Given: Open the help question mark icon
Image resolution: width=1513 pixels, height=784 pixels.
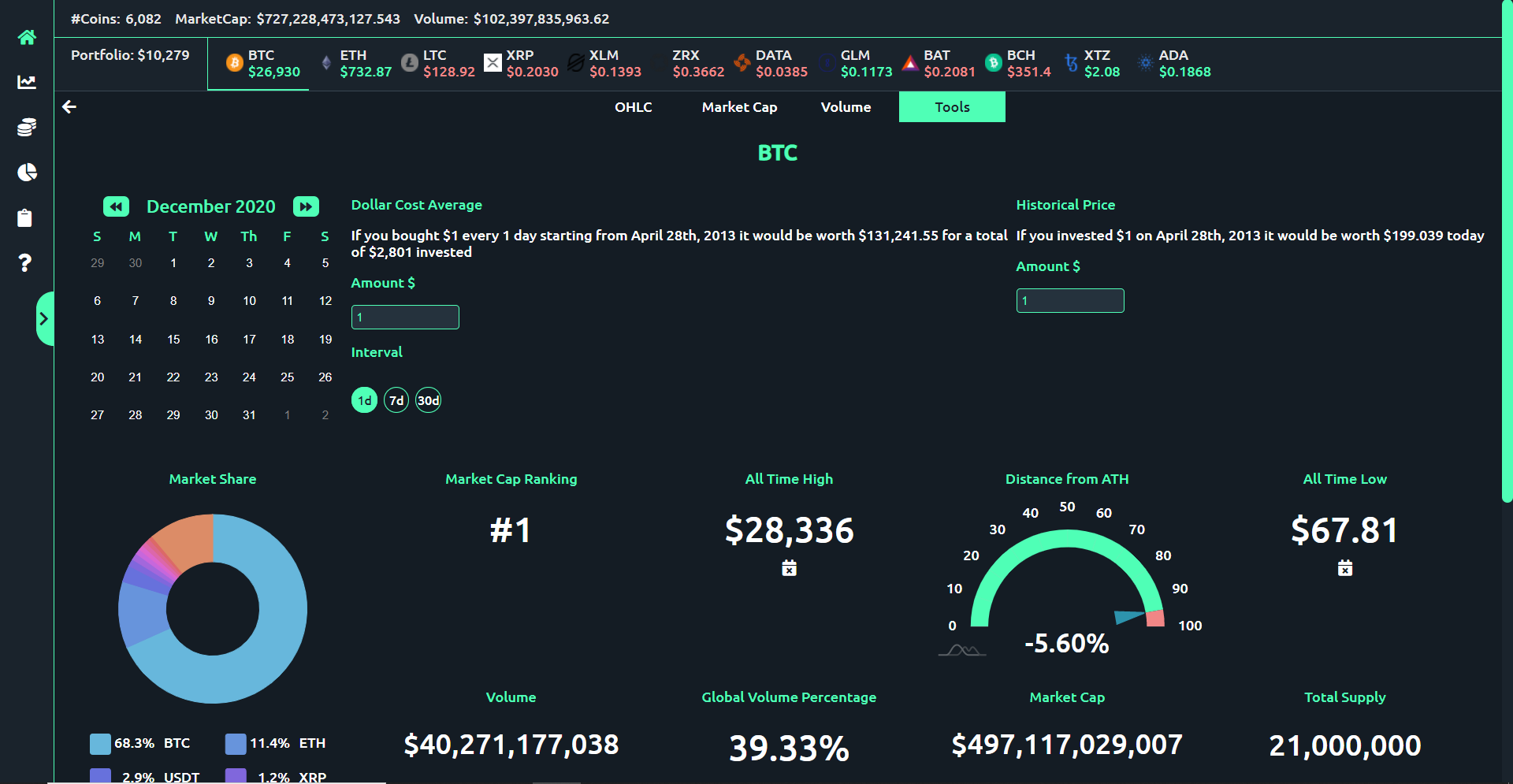Looking at the screenshot, I should click(x=25, y=262).
